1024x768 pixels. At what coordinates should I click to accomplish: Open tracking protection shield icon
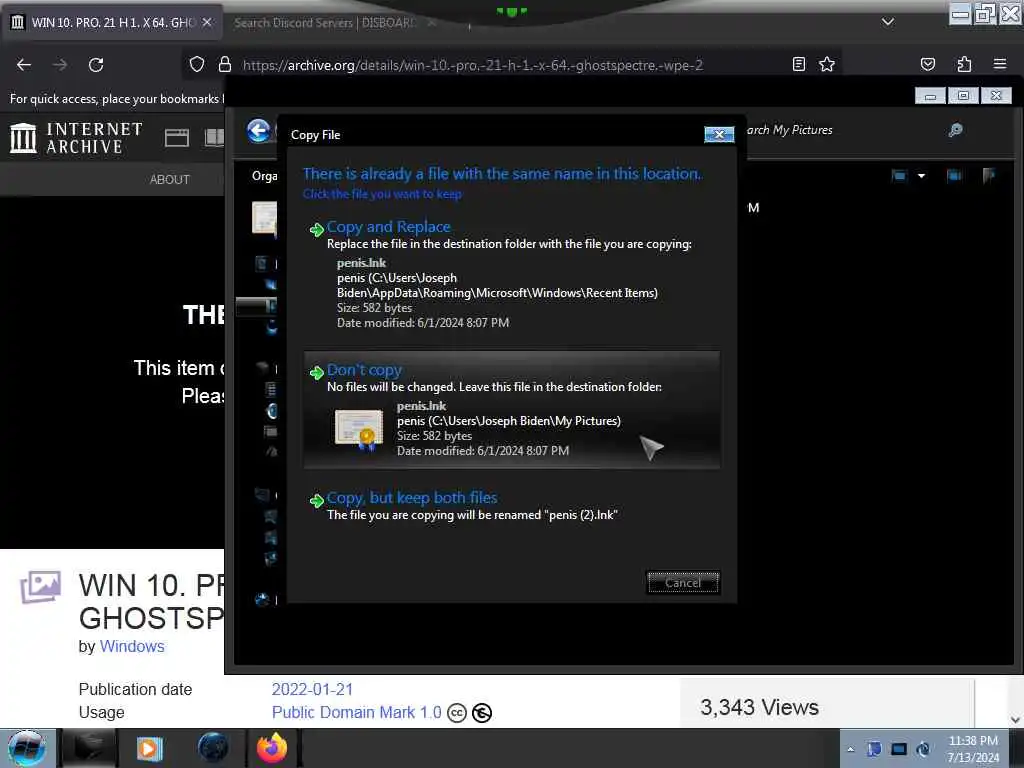pyautogui.click(x=197, y=64)
